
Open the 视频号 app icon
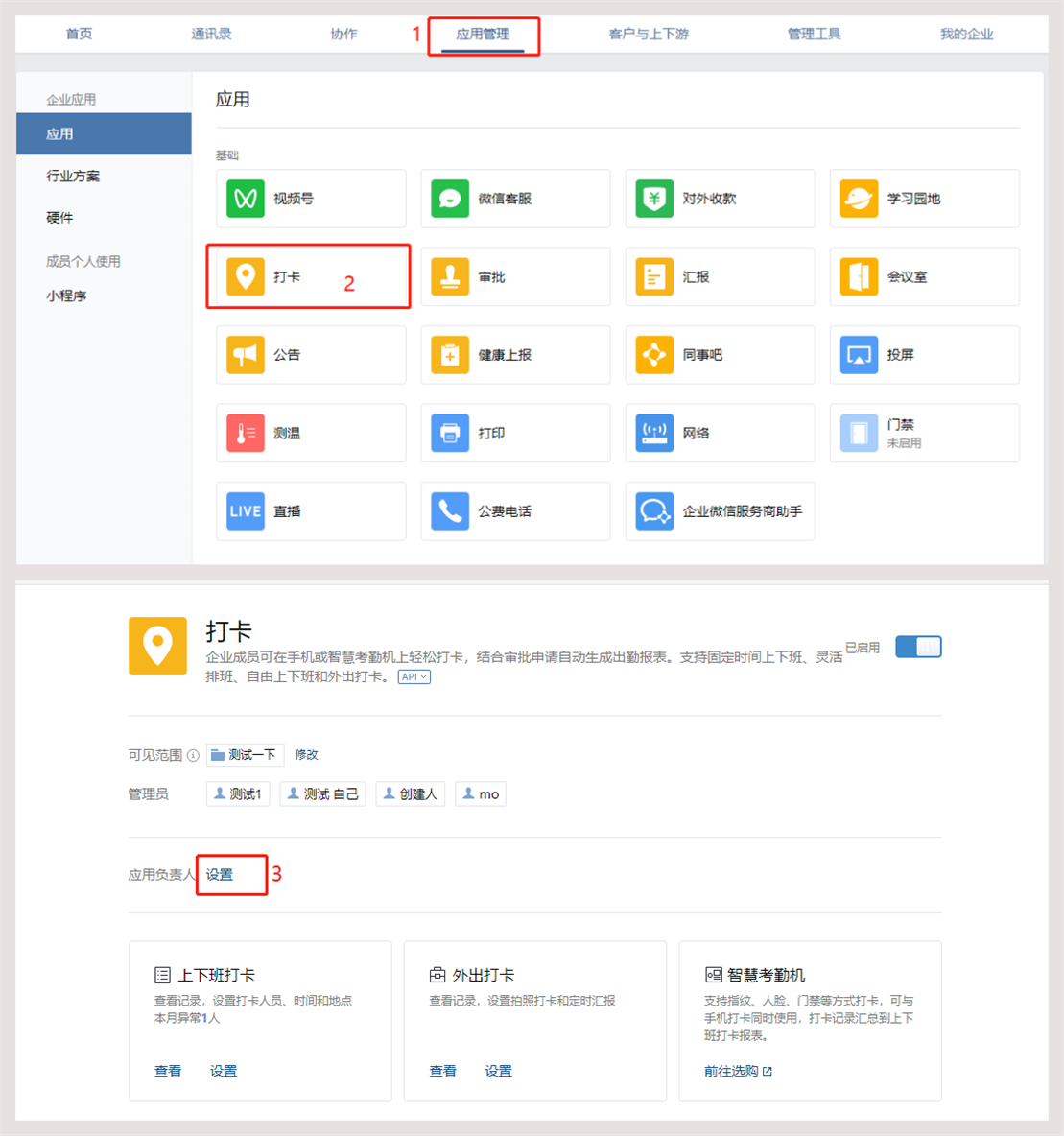tap(245, 199)
